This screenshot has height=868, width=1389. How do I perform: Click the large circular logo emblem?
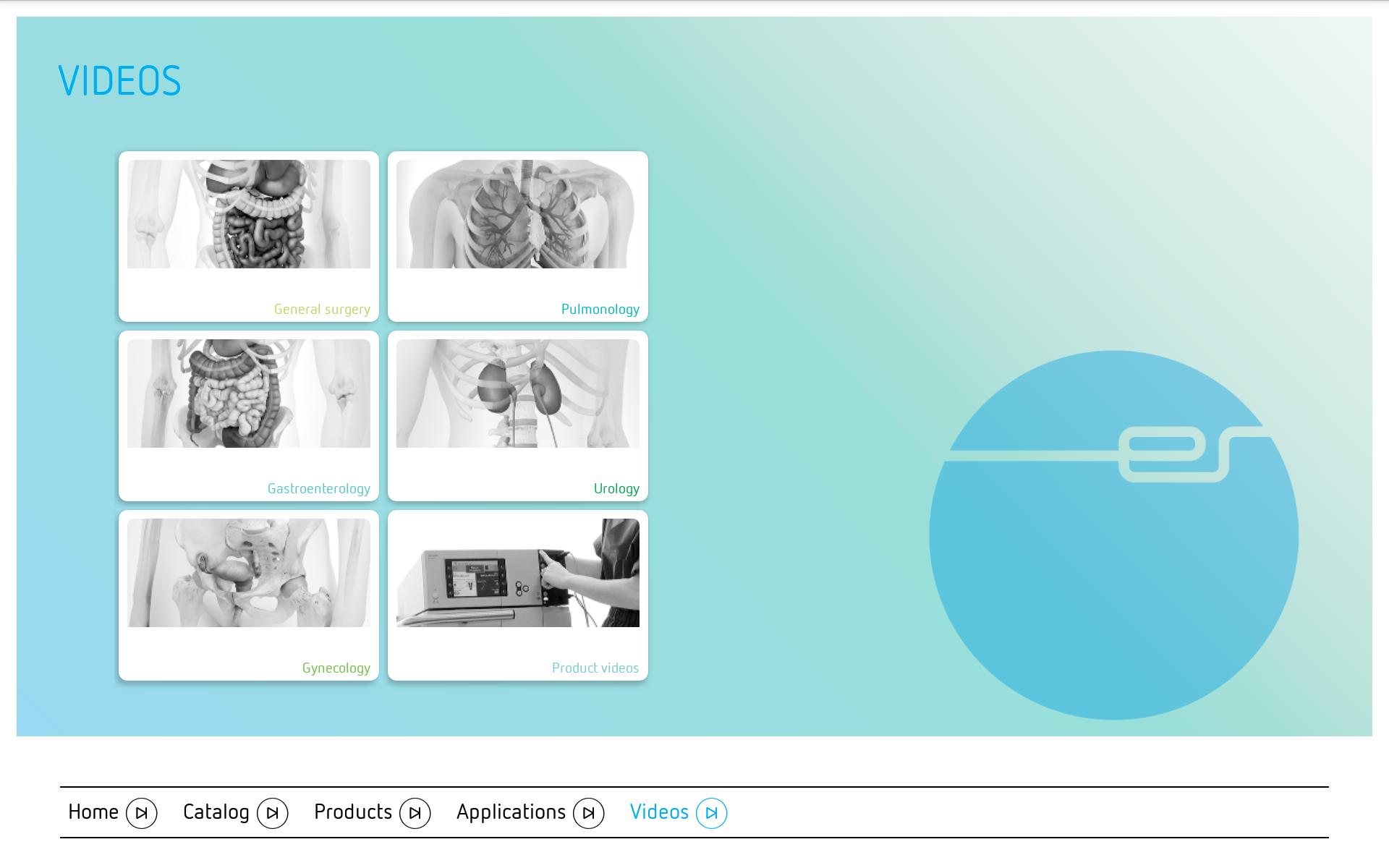pyautogui.click(x=1113, y=535)
